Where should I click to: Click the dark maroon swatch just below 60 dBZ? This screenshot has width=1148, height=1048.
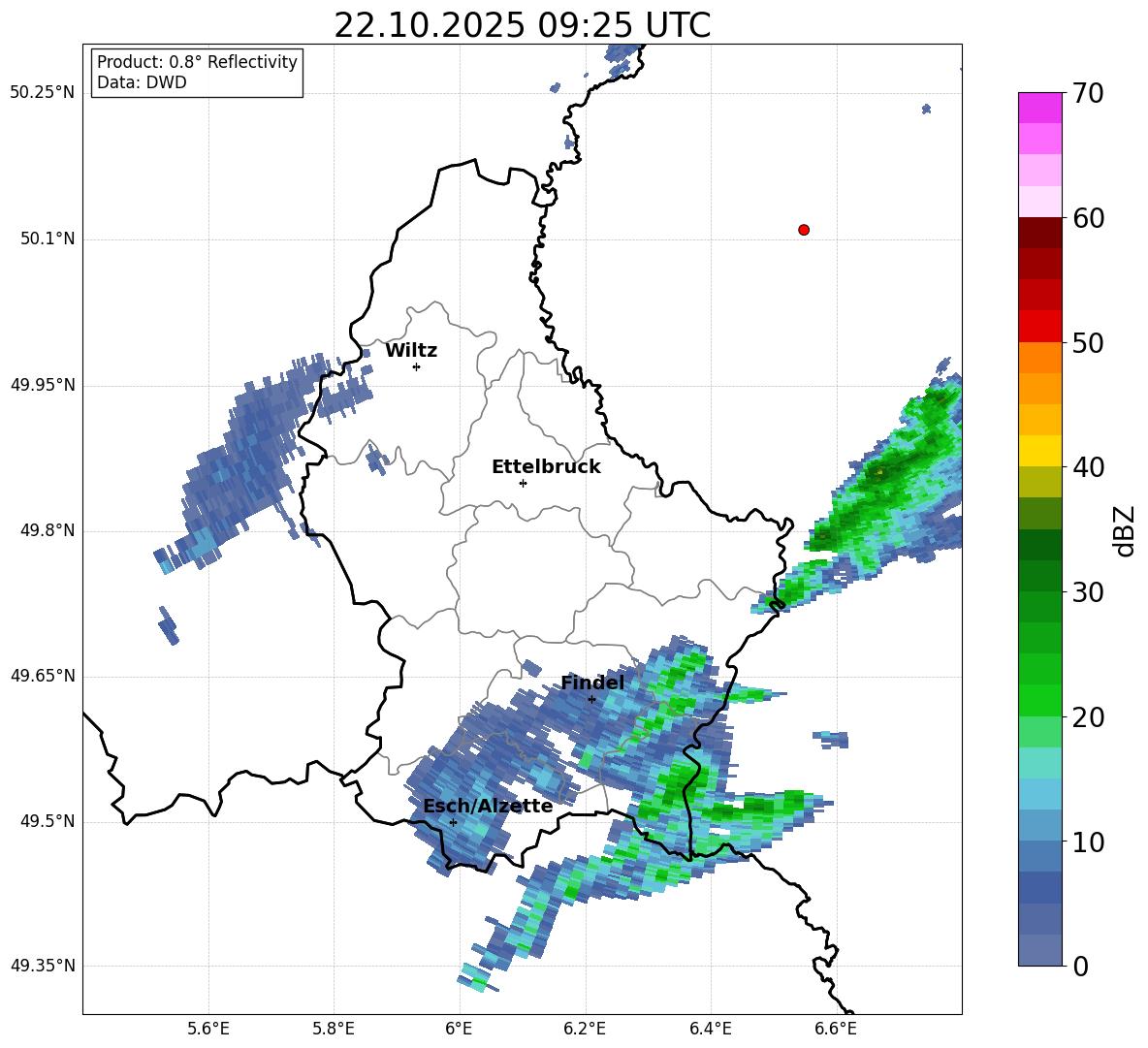point(1039,233)
